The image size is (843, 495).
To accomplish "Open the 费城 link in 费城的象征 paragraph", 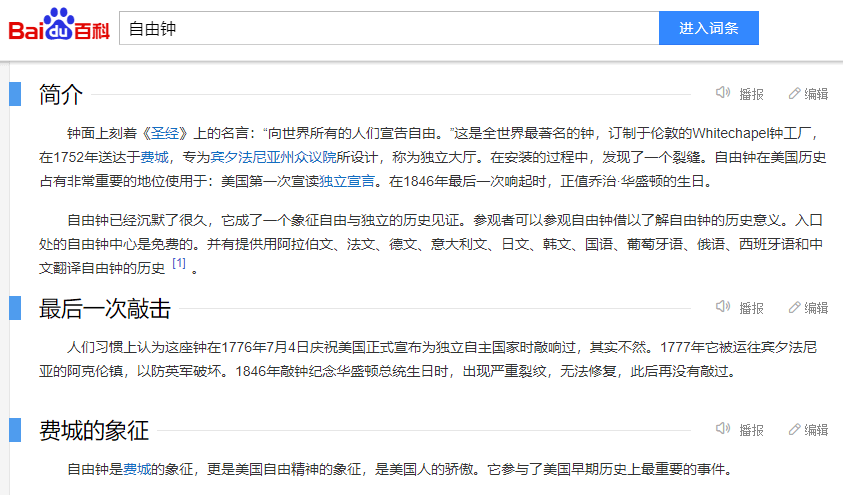I will point(137,469).
